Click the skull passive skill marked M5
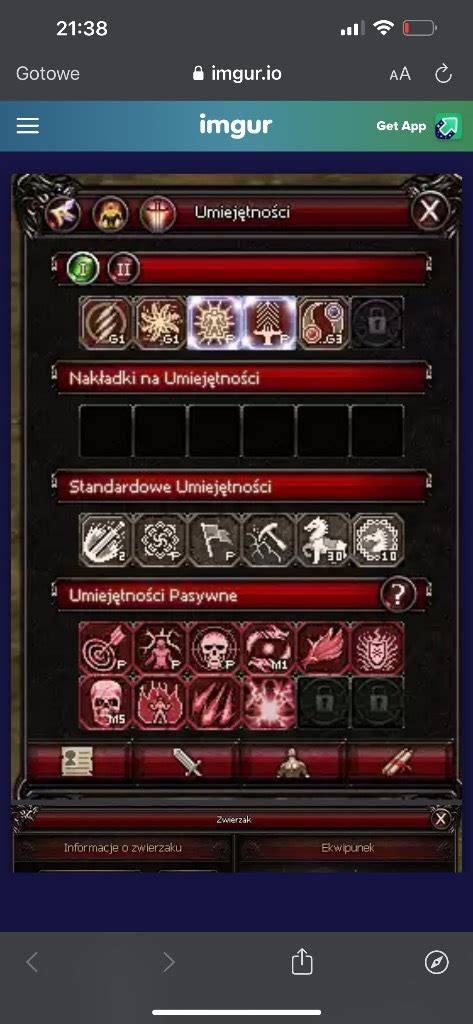473x1024 pixels. coord(106,703)
